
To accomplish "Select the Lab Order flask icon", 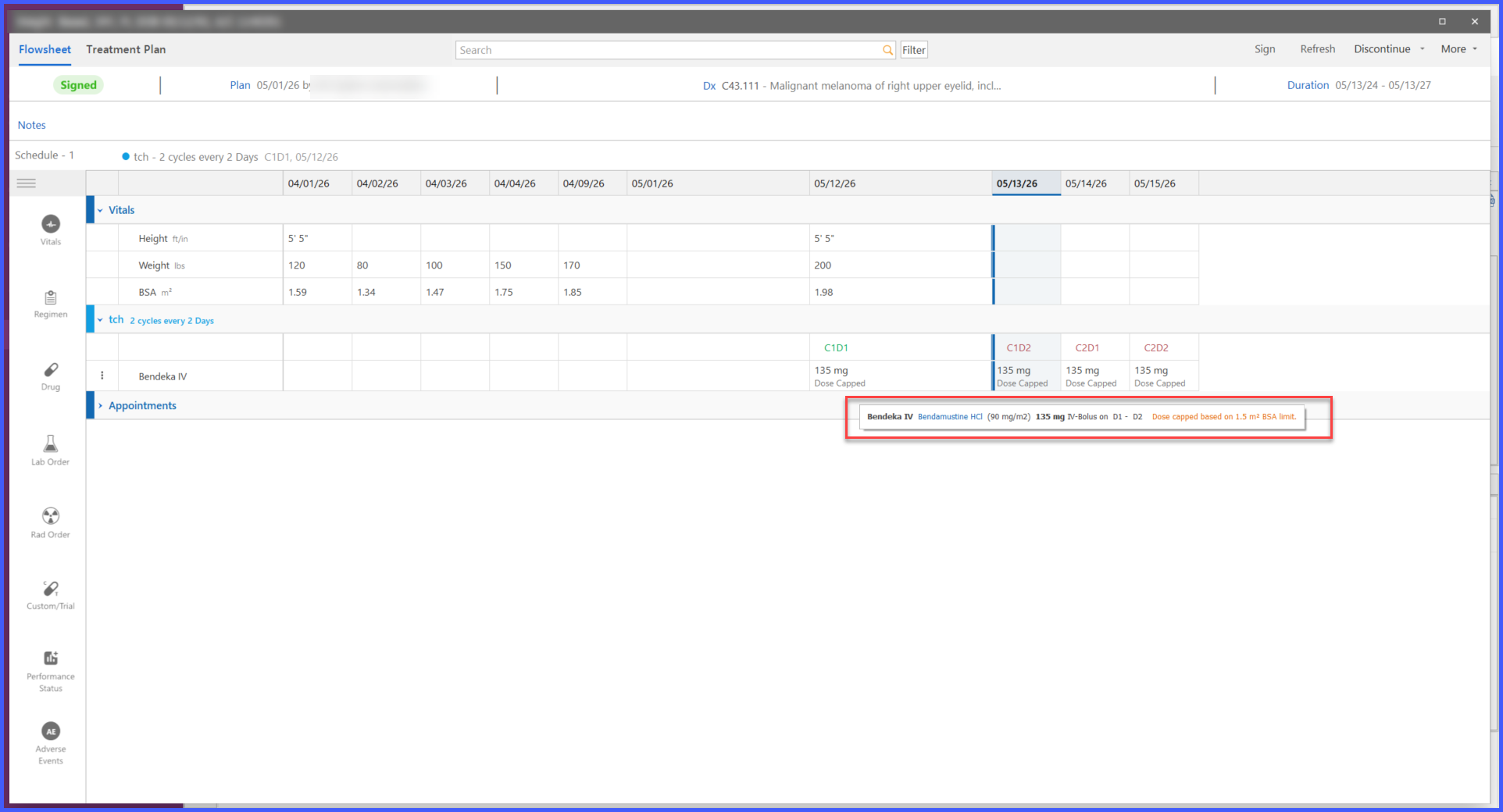I will click(x=51, y=443).
